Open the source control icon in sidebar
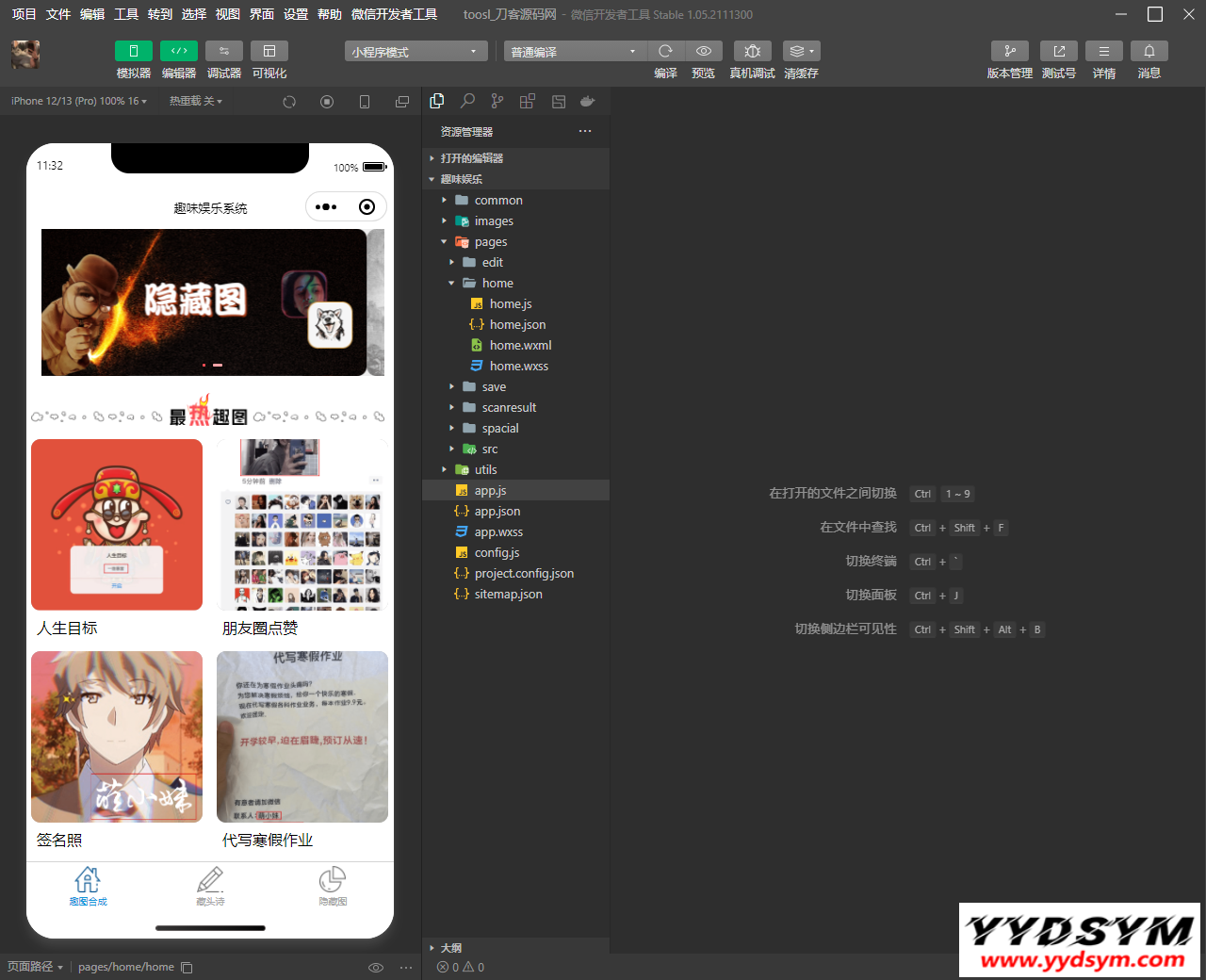 point(497,101)
